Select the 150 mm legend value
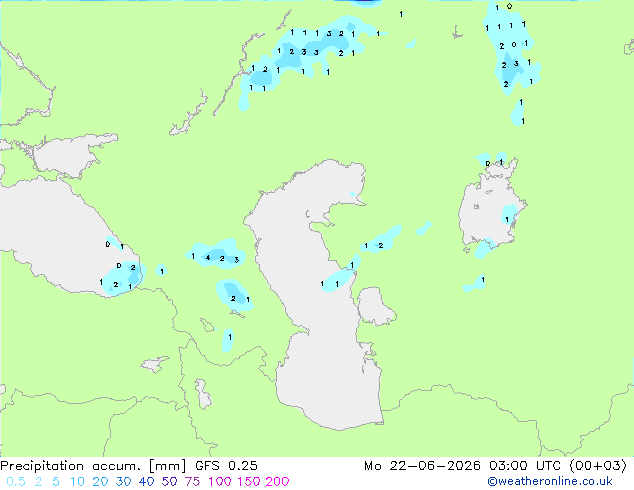634x490 pixels. pos(249,482)
